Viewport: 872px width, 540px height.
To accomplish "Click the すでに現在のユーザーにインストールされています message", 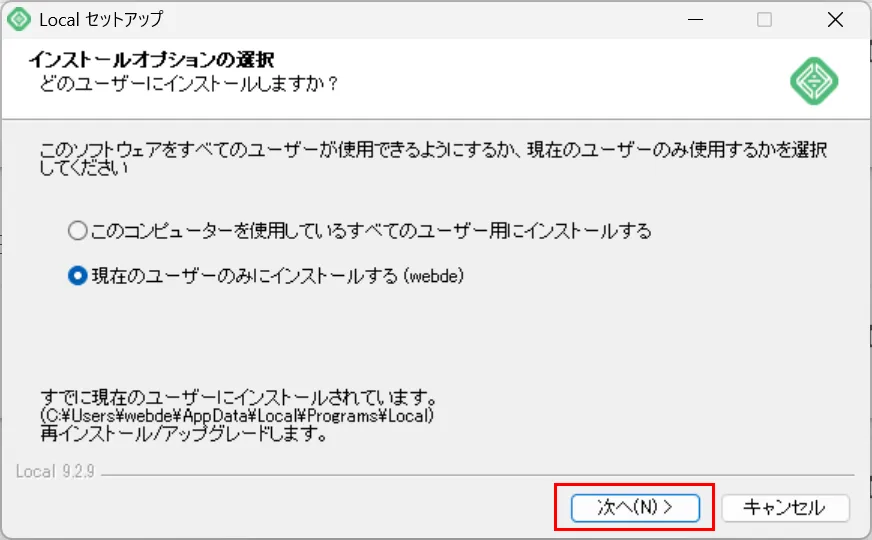I will point(238,395).
